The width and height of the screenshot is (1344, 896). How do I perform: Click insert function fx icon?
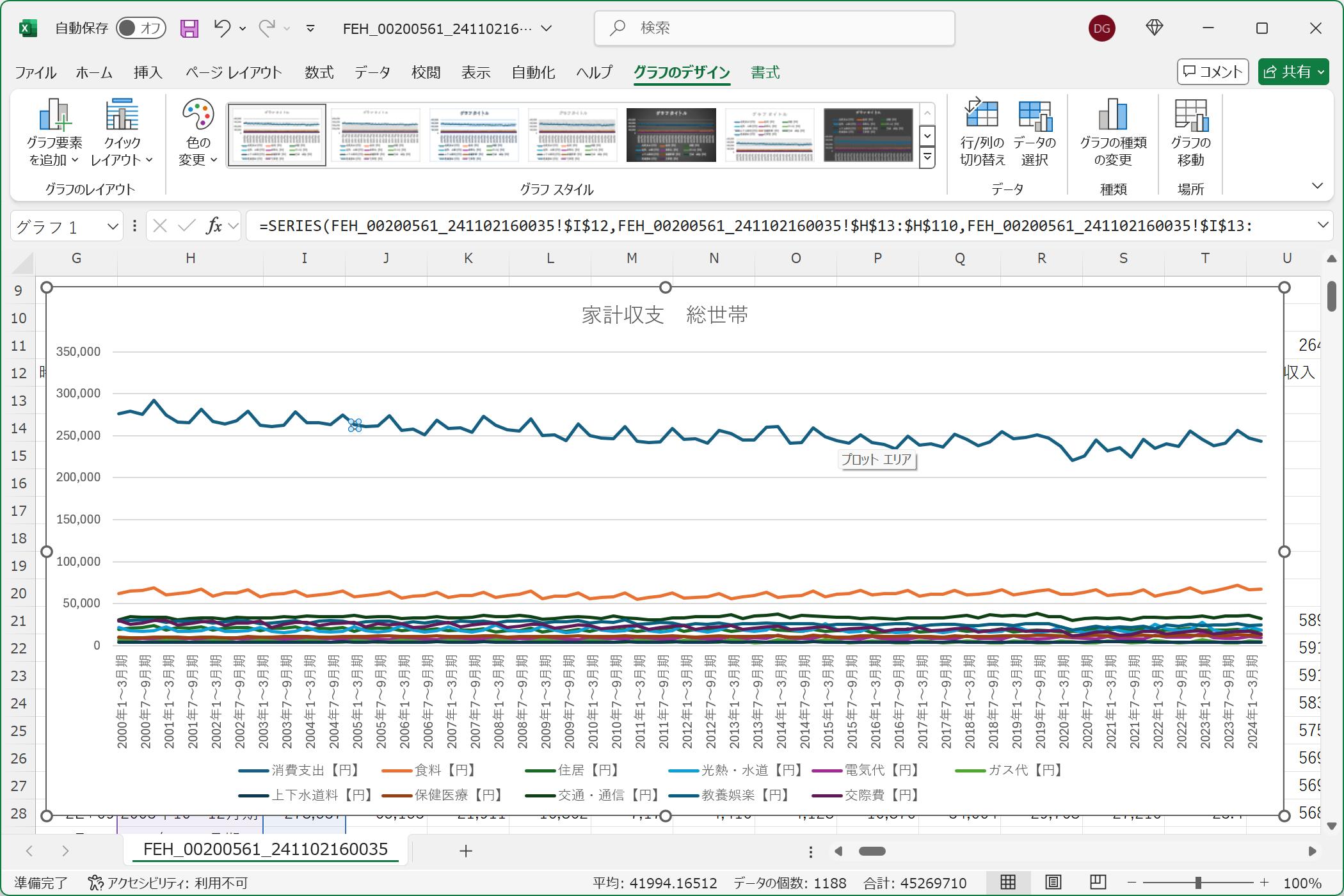point(214,226)
